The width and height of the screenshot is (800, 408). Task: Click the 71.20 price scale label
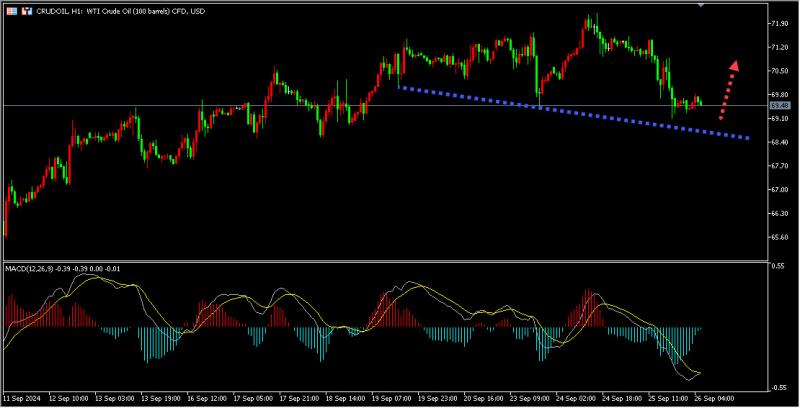pyautogui.click(x=781, y=47)
